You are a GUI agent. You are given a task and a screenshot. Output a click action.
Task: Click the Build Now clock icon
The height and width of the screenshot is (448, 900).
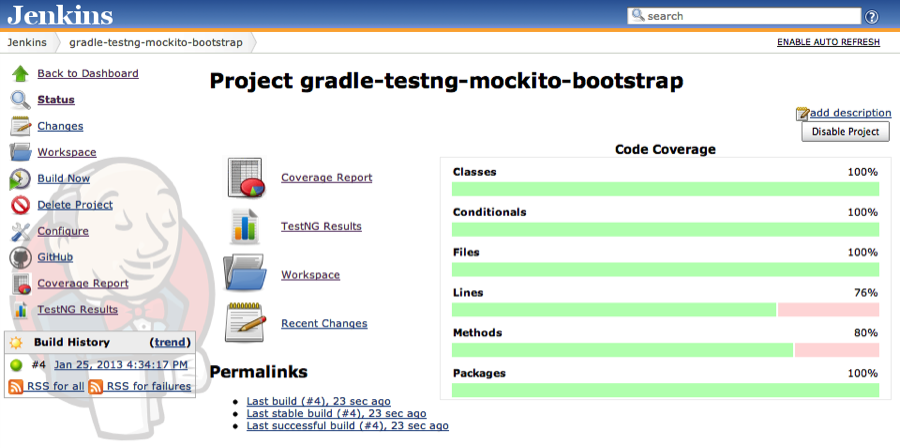pos(20,179)
